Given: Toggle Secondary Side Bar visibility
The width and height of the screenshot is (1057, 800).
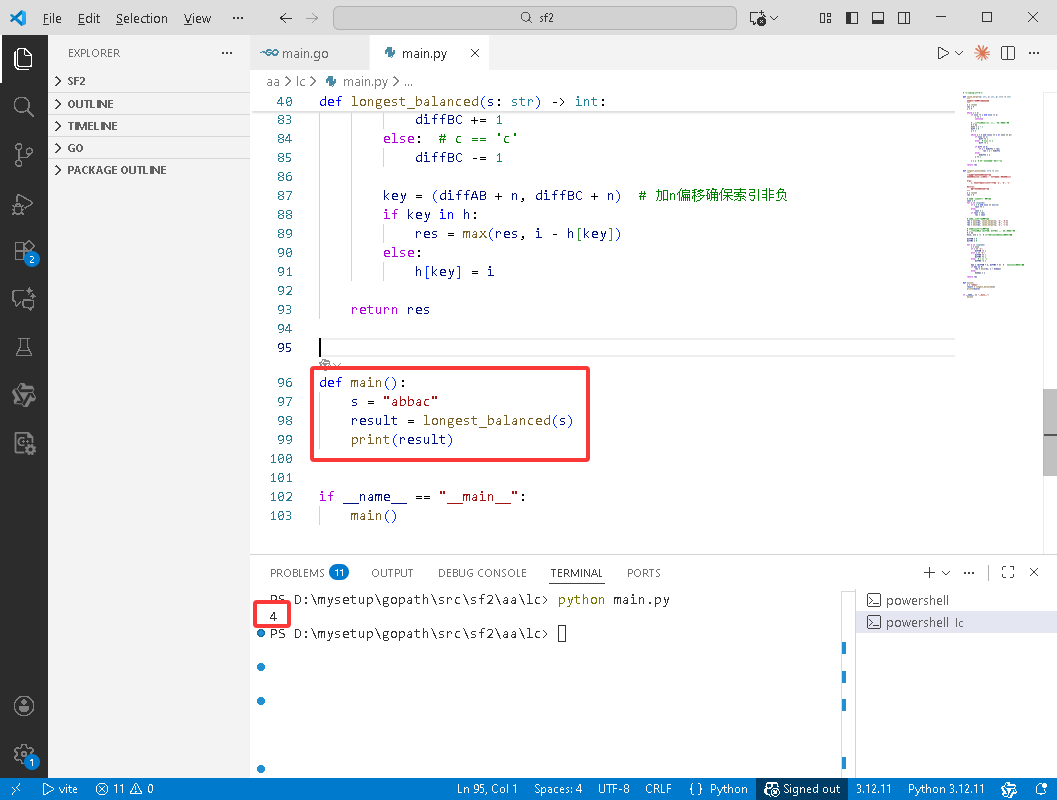Looking at the screenshot, I should coord(904,18).
